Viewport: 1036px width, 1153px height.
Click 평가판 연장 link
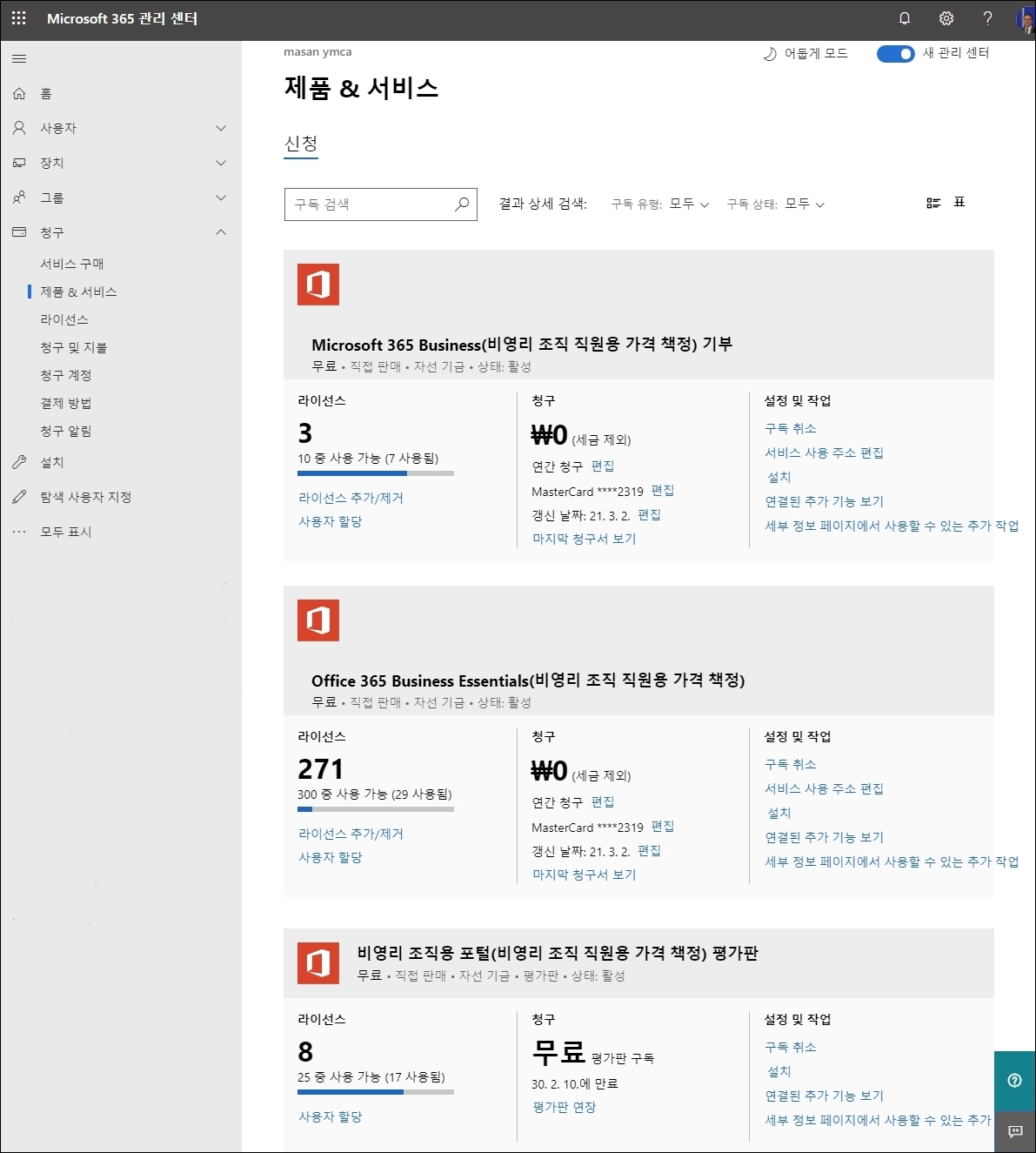tap(565, 1107)
